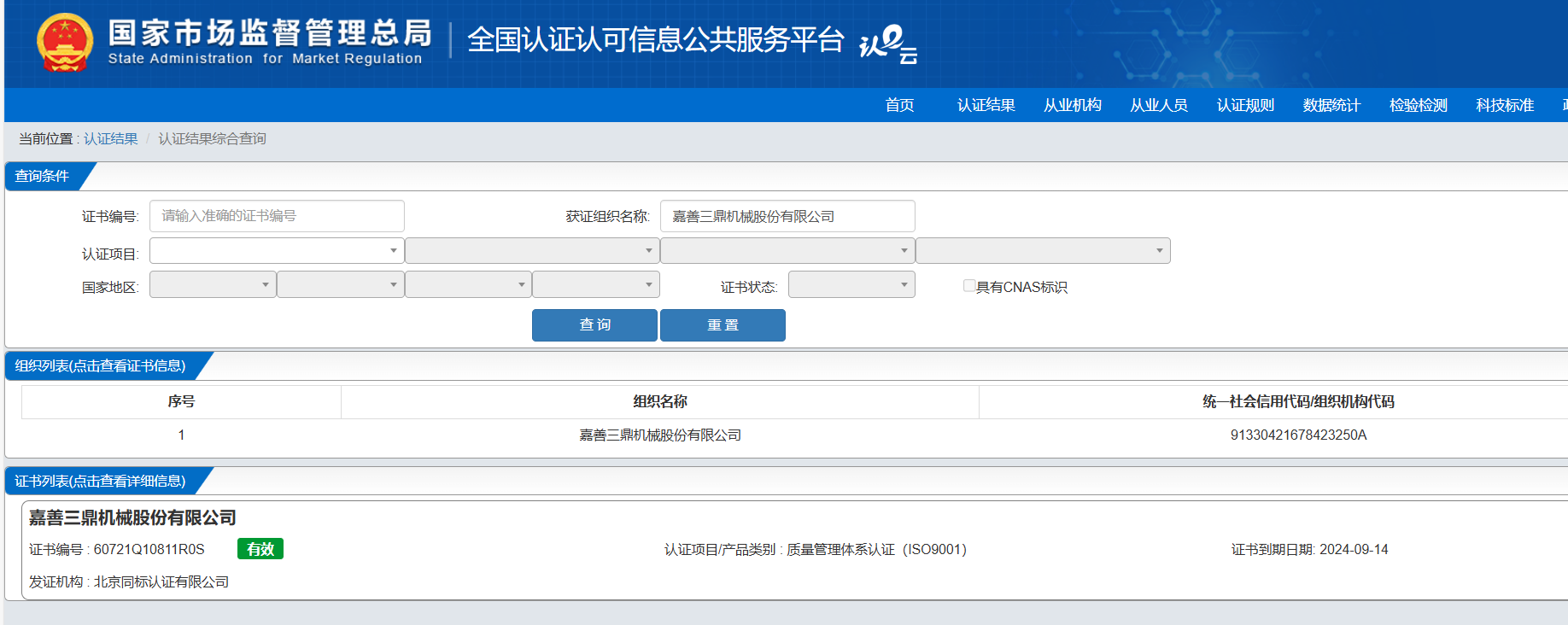Focus the 证书编号 input field
Viewport: 1568px width, 625px height.
[277, 216]
